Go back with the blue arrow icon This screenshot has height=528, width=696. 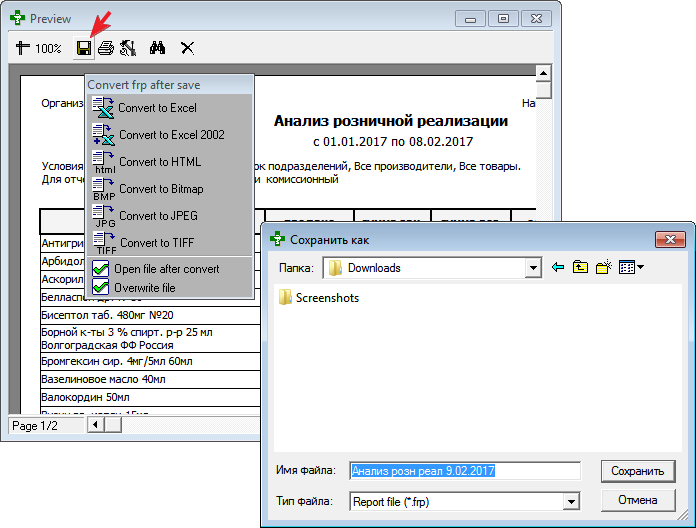(x=558, y=268)
